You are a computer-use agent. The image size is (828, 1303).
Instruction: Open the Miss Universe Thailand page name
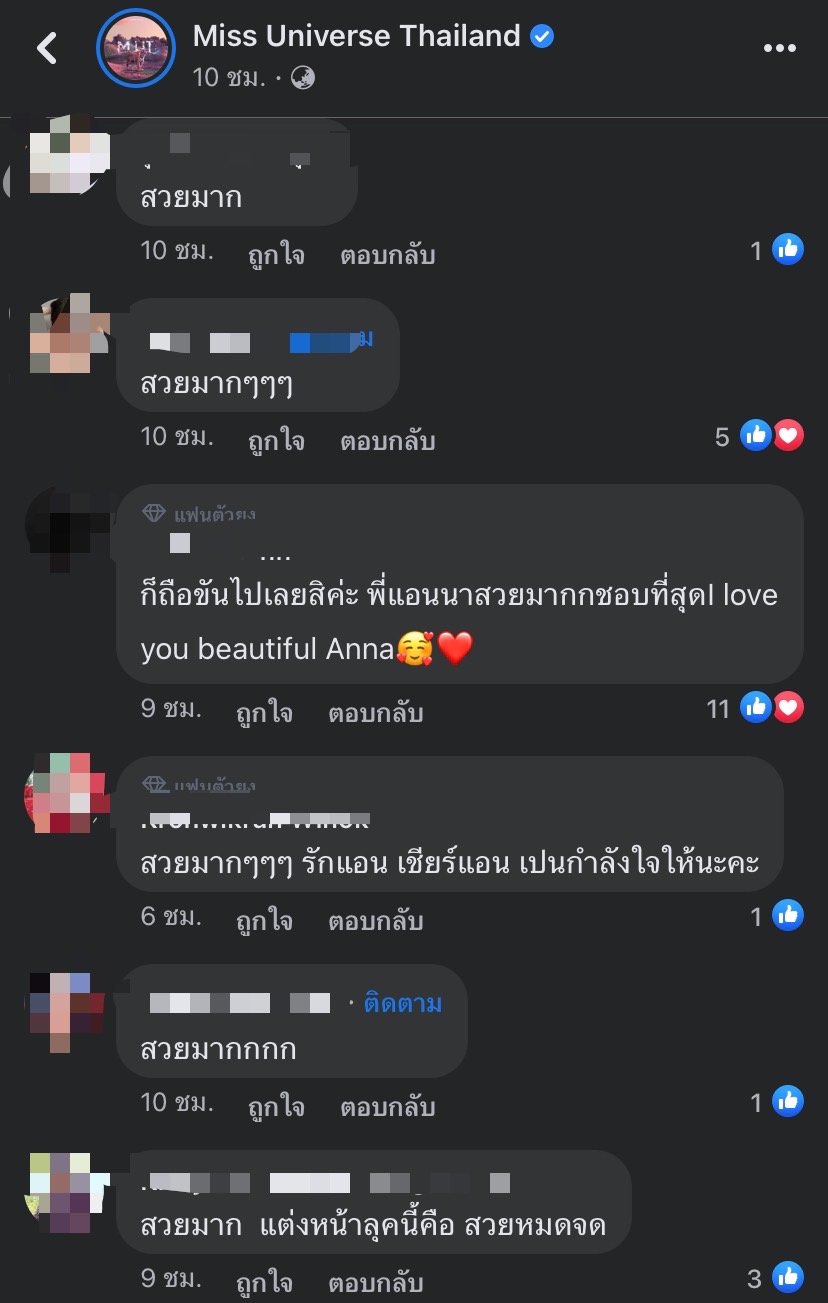(x=356, y=37)
